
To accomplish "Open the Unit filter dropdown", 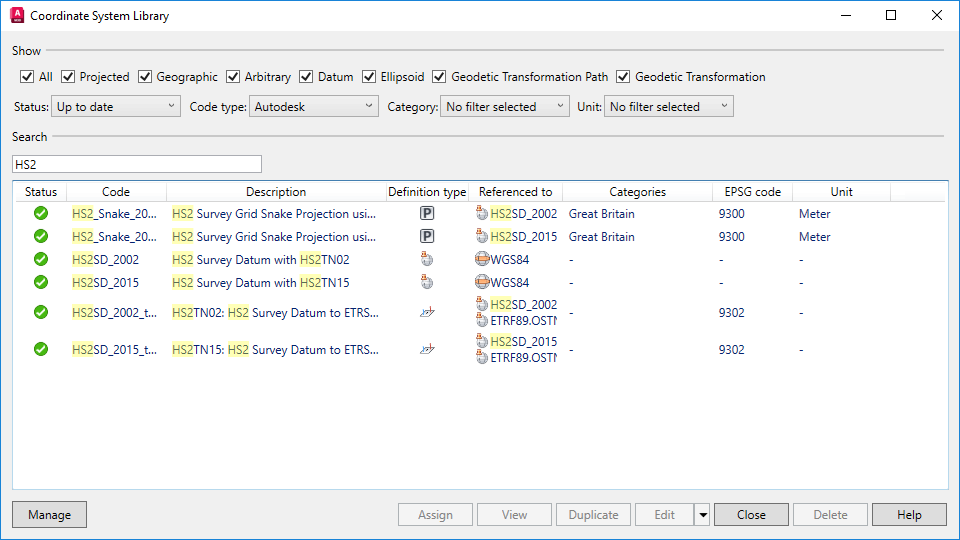I will 668,106.
